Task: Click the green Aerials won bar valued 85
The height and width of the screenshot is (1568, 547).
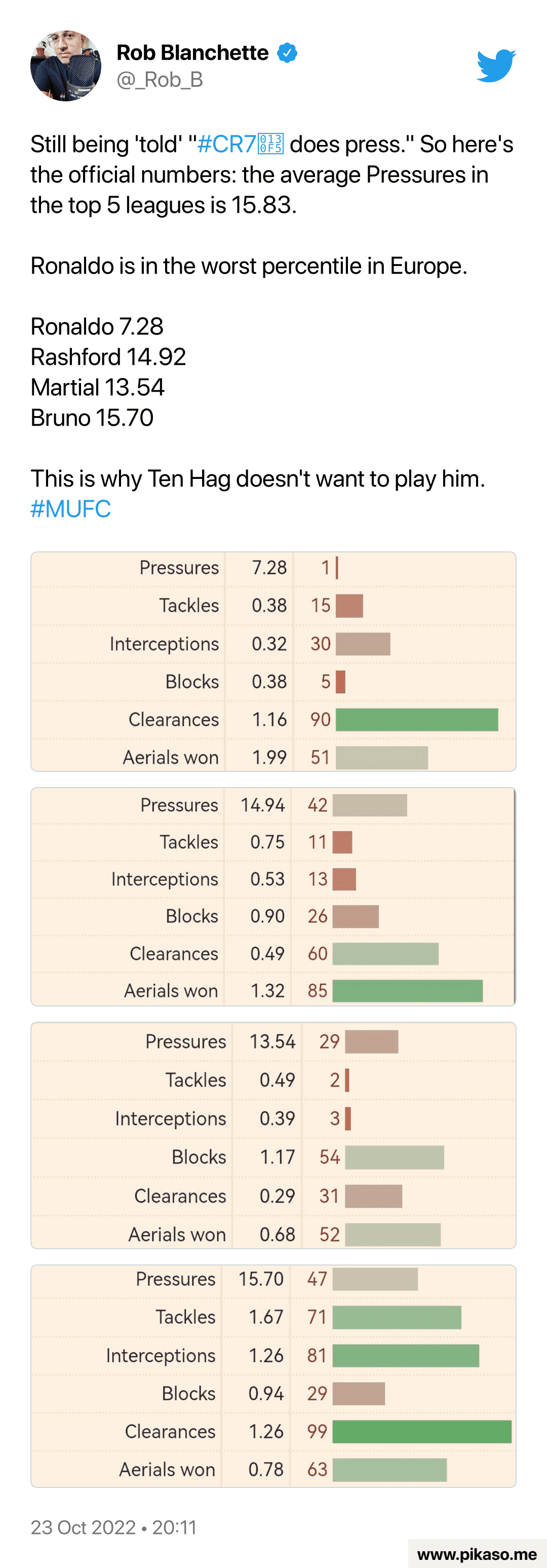Action: click(407, 991)
